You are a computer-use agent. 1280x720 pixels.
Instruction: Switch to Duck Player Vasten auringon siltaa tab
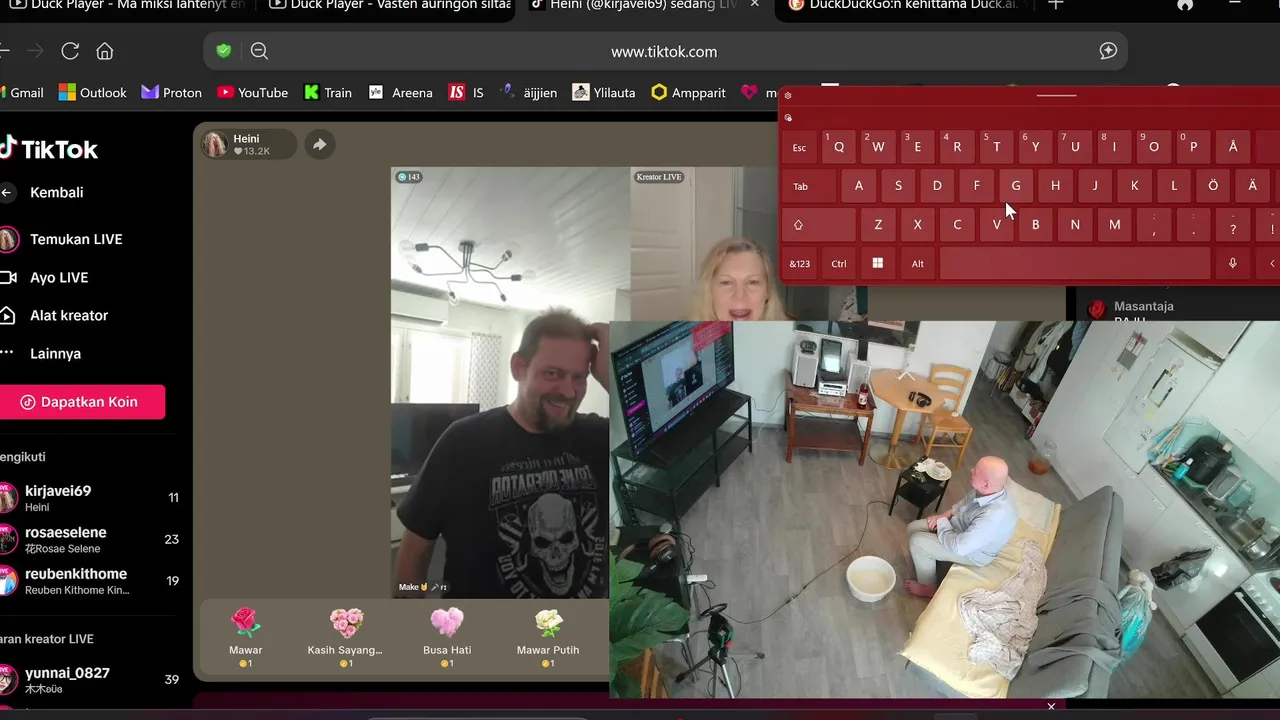point(389,5)
